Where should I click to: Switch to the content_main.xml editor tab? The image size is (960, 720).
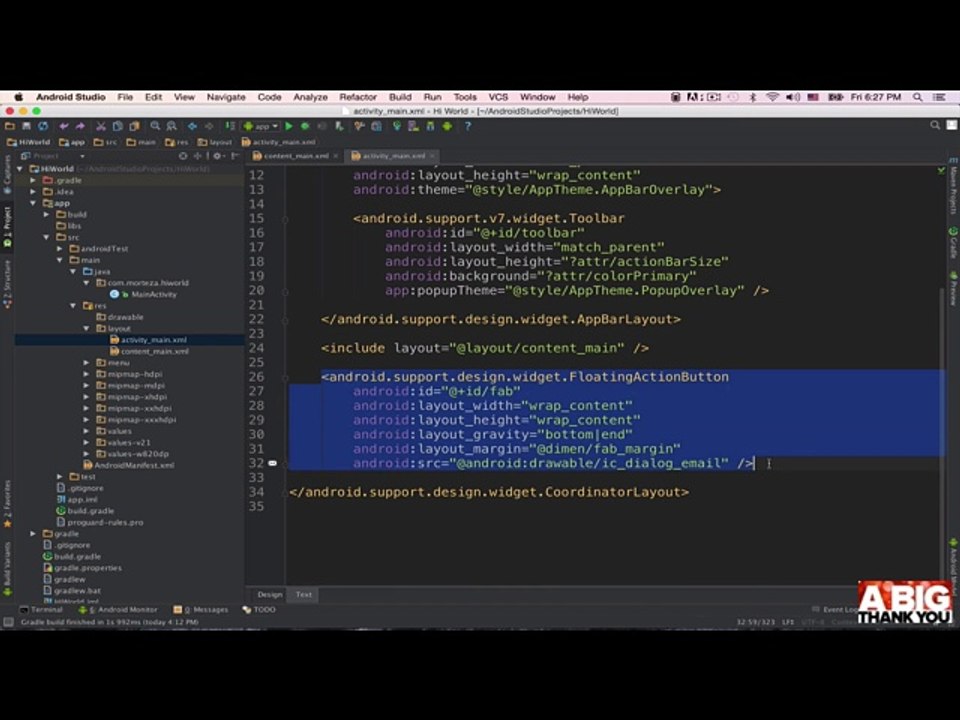(295, 156)
